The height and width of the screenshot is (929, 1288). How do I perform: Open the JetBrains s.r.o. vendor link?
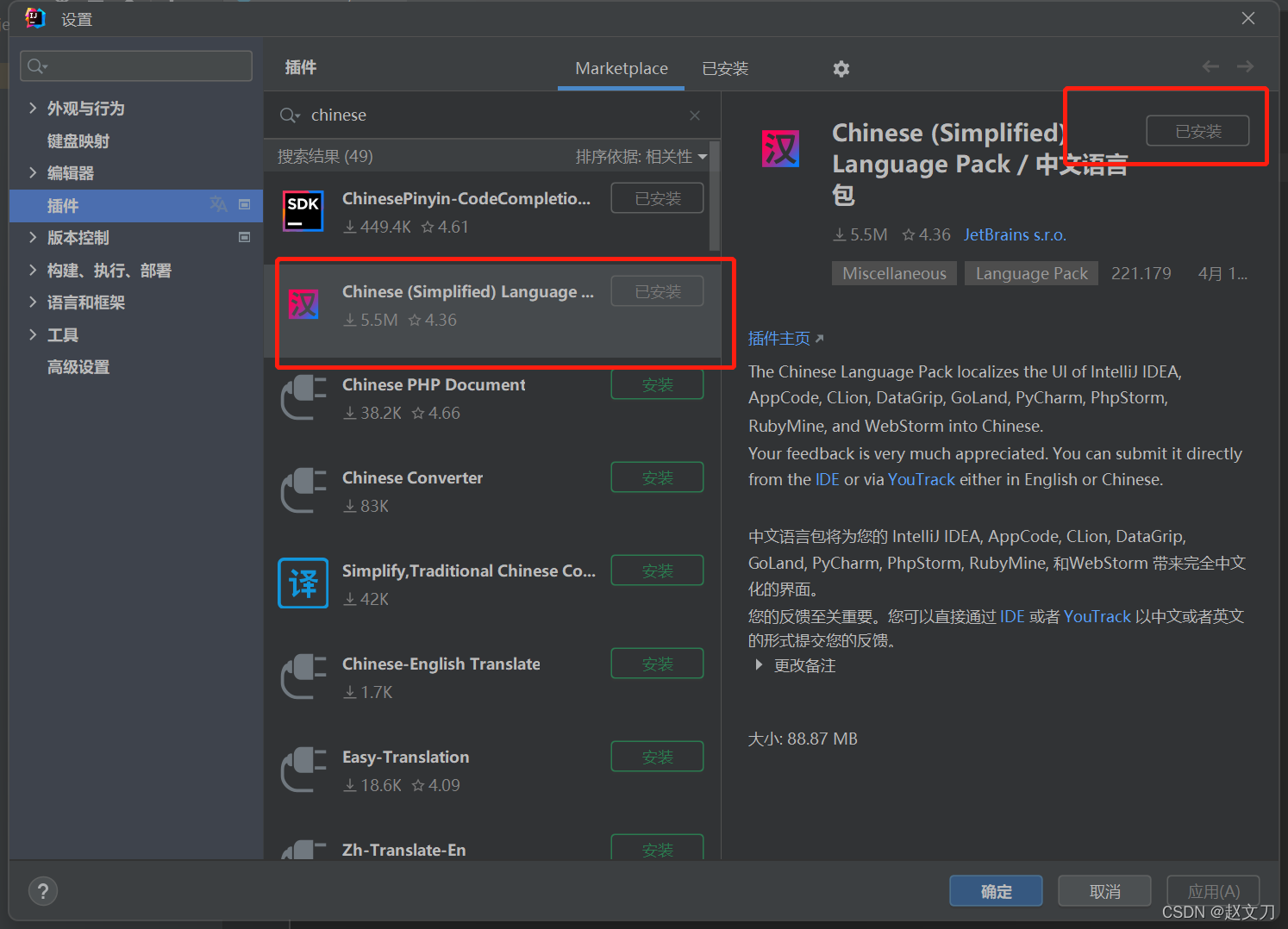click(x=1015, y=234)
